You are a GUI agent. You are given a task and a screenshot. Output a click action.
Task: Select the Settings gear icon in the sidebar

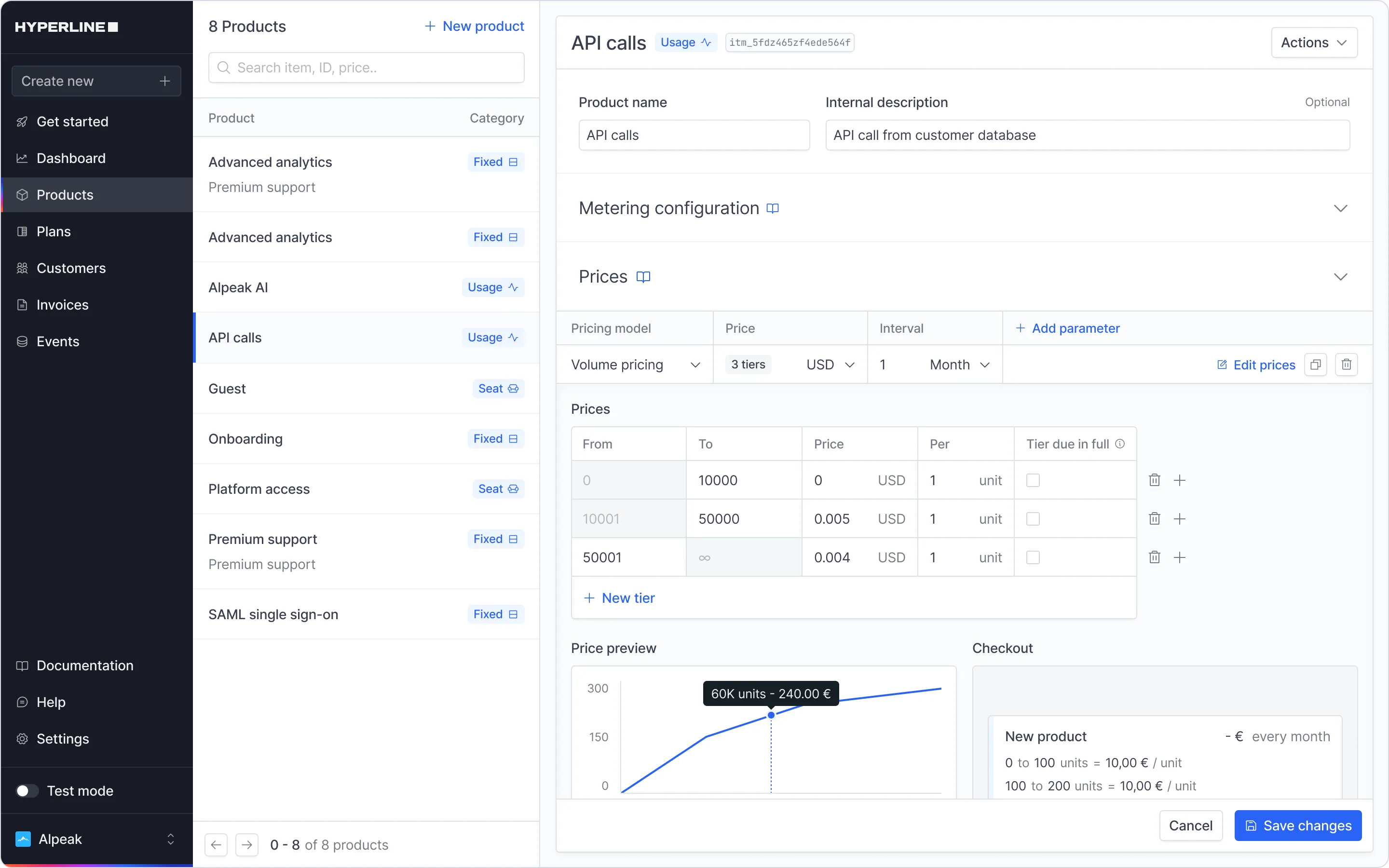[22, 739]
